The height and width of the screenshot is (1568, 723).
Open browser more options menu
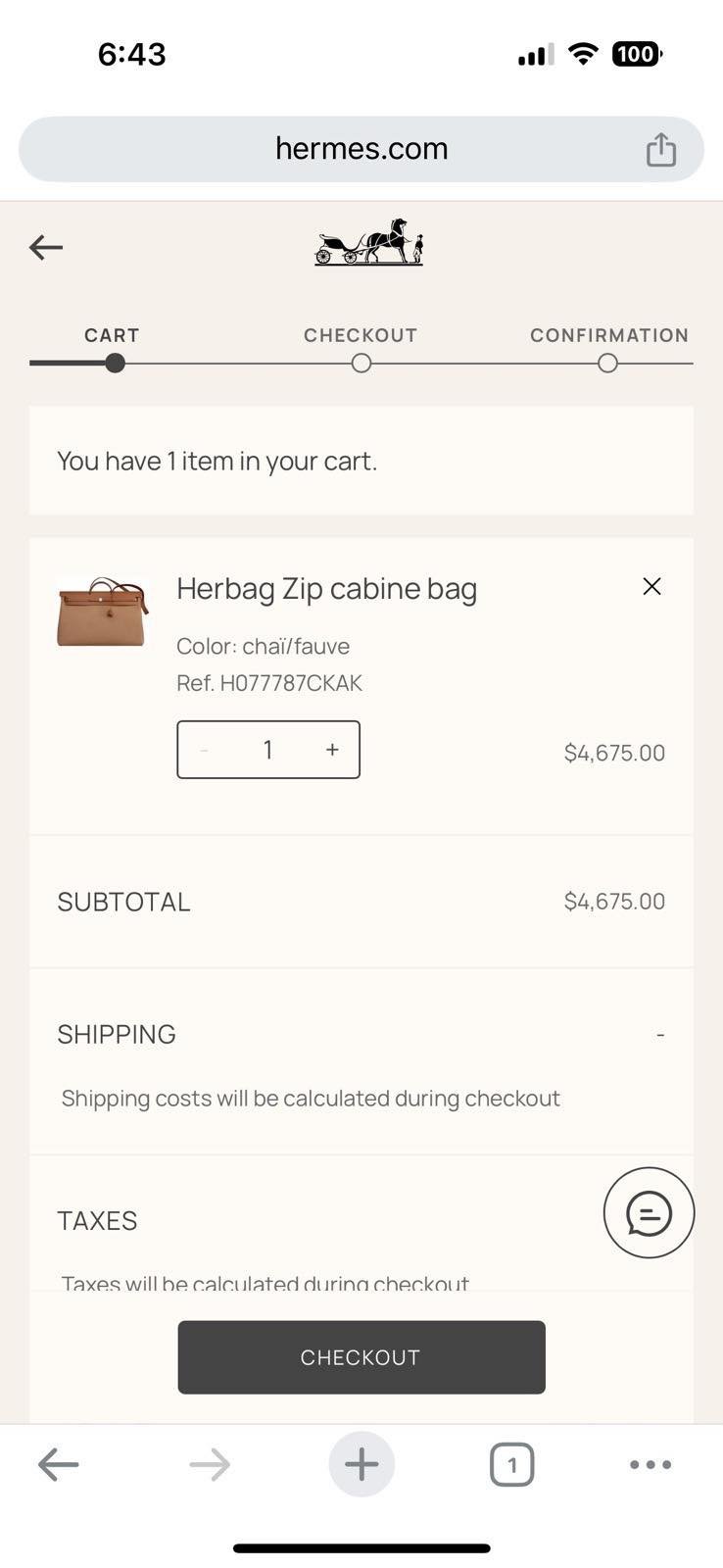651,1465
